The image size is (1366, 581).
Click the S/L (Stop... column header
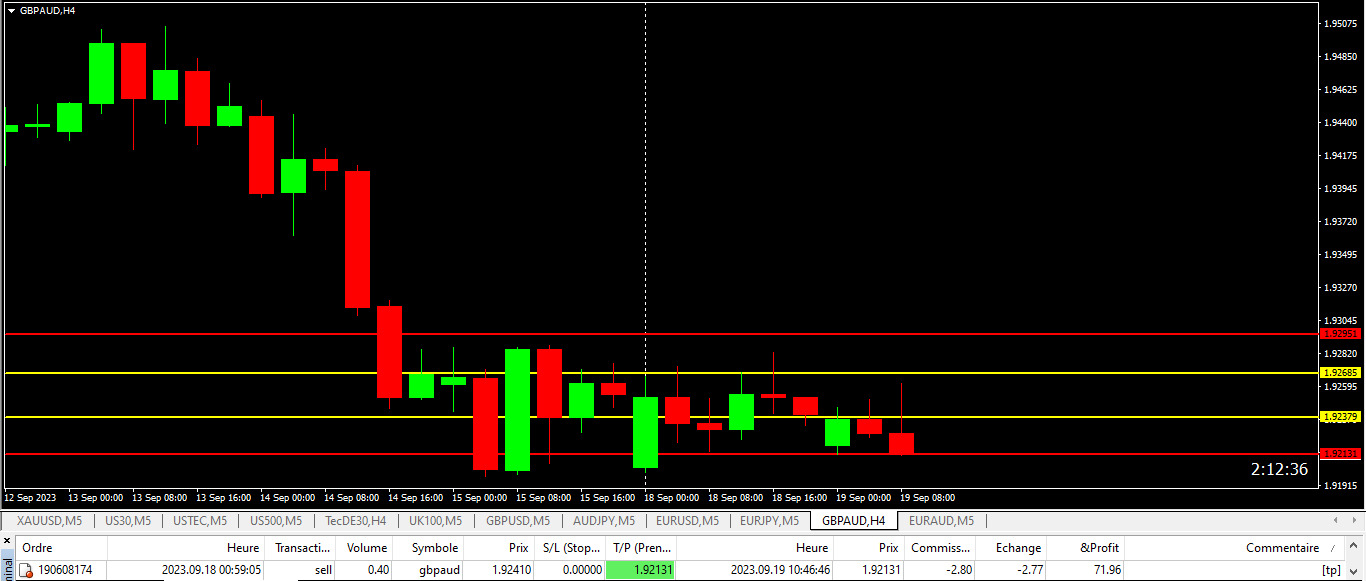click(569, 547)
